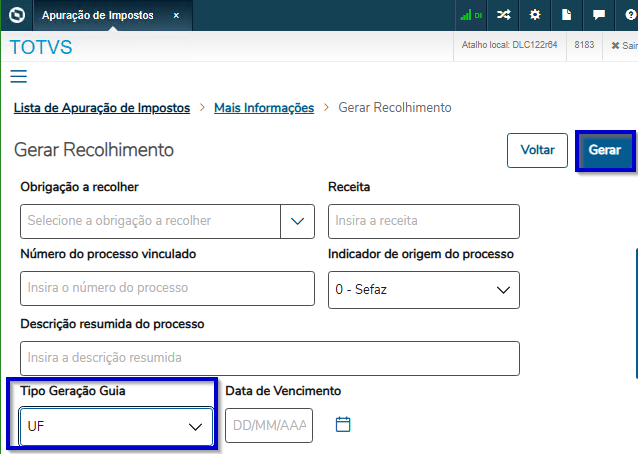
Task: Close the Apuração de Impostos tab
Action: 177,16
